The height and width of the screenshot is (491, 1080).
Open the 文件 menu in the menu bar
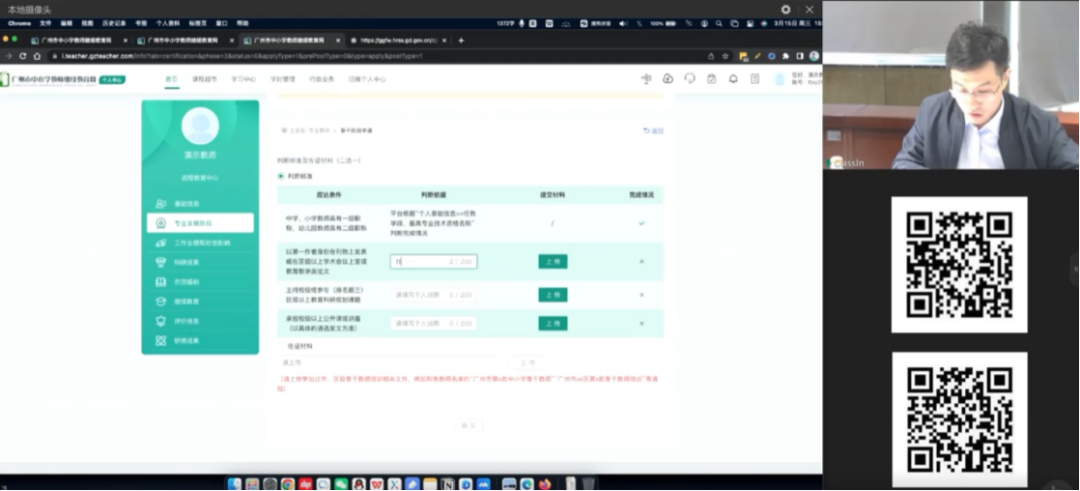click(45, 23)
